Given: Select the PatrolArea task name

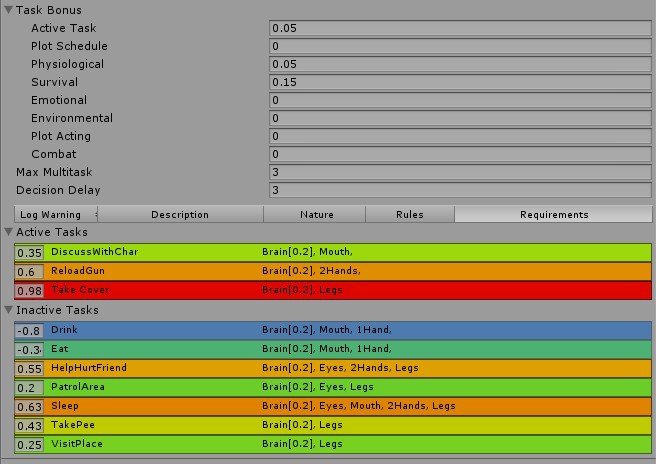Looking at the screenshot, I should (x=78, y=387).
